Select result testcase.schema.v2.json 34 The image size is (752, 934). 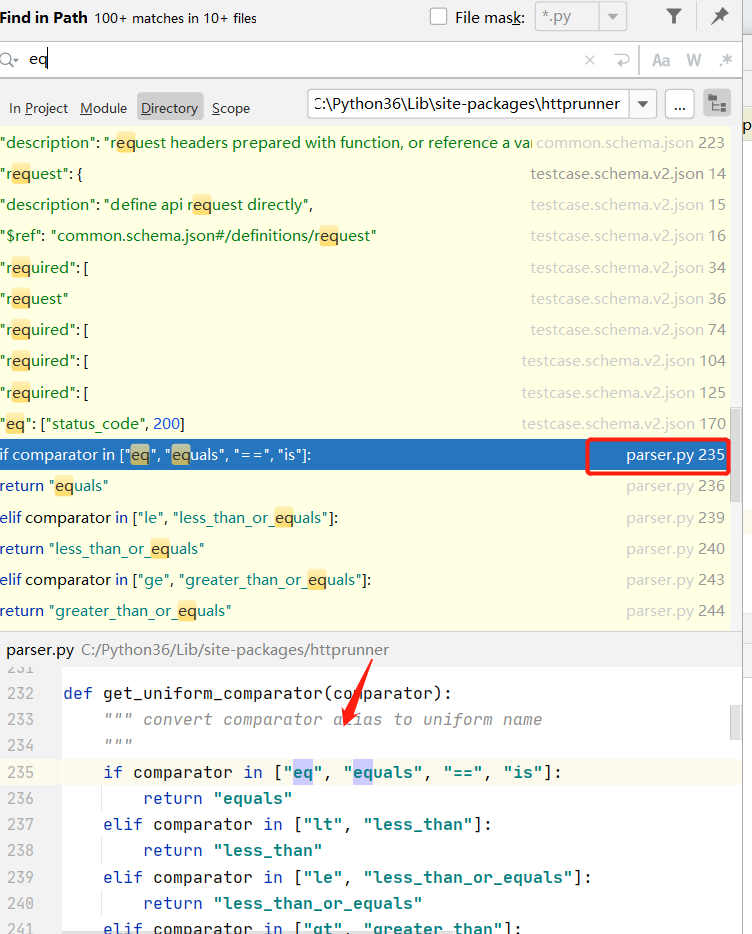click(365, 267)
